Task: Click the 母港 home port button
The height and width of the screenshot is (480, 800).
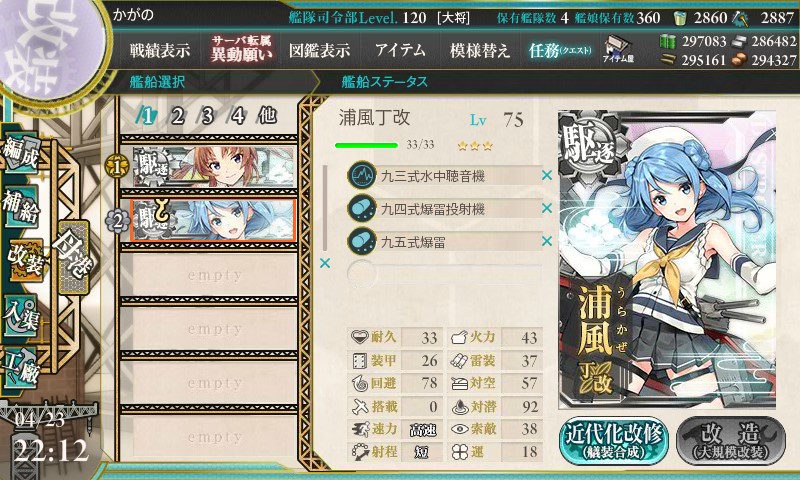Action: 73,257
